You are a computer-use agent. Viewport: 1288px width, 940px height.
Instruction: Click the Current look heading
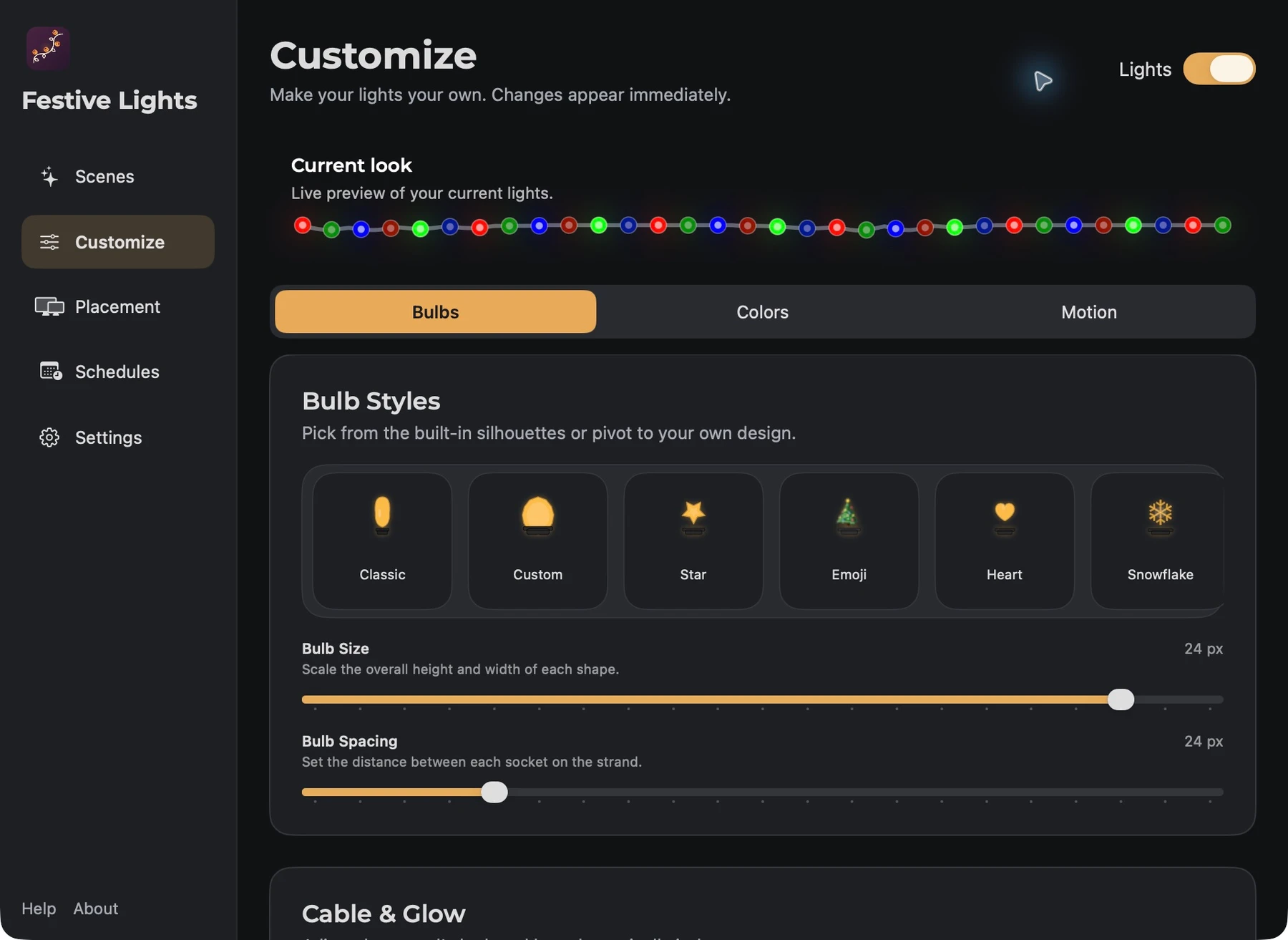[x=351, y=165]
